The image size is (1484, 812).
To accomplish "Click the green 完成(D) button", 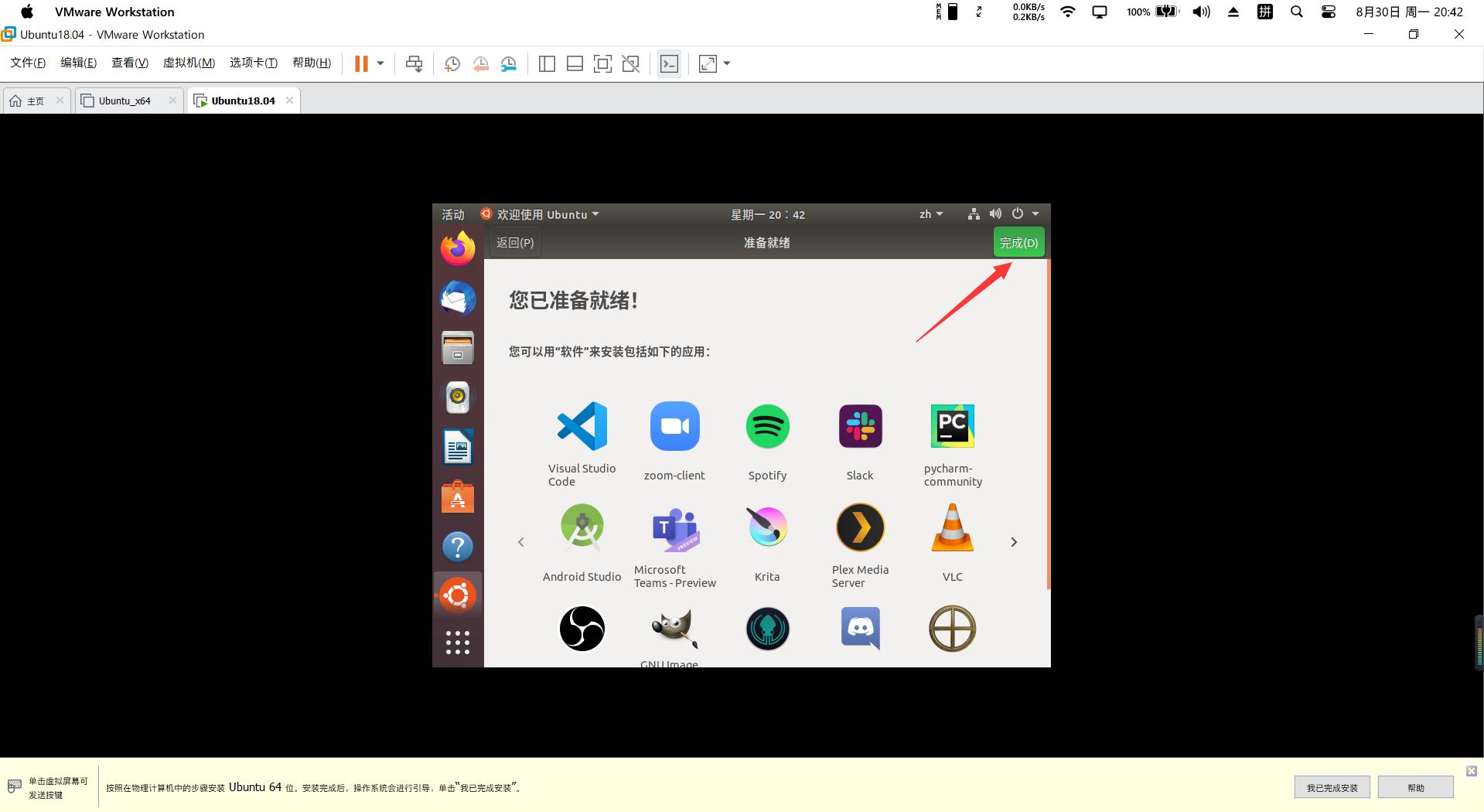I will [1018, 242].
